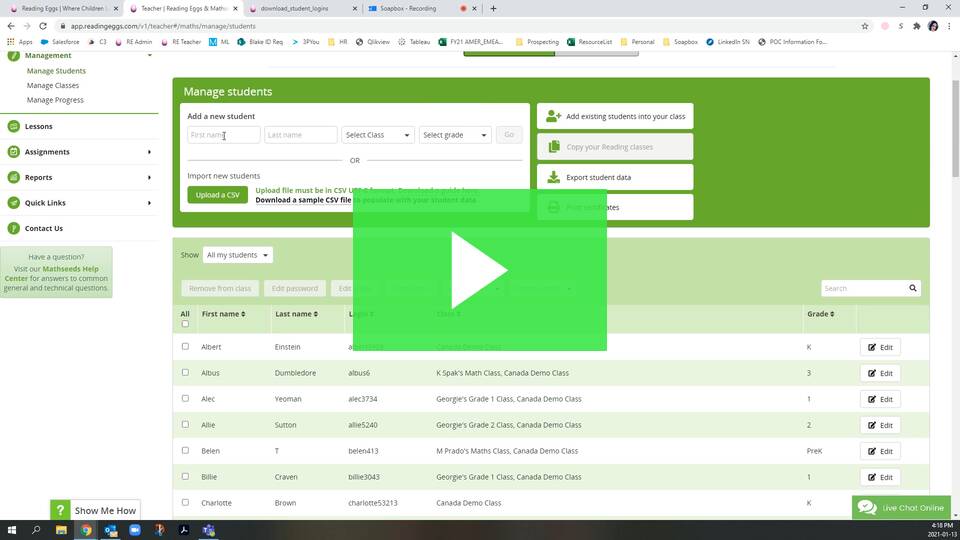Image resolution: width=960 pixels, height=540 pixels.
Task: Select the checkbox for Albus Dumbledore
Action: click(185, 372)
